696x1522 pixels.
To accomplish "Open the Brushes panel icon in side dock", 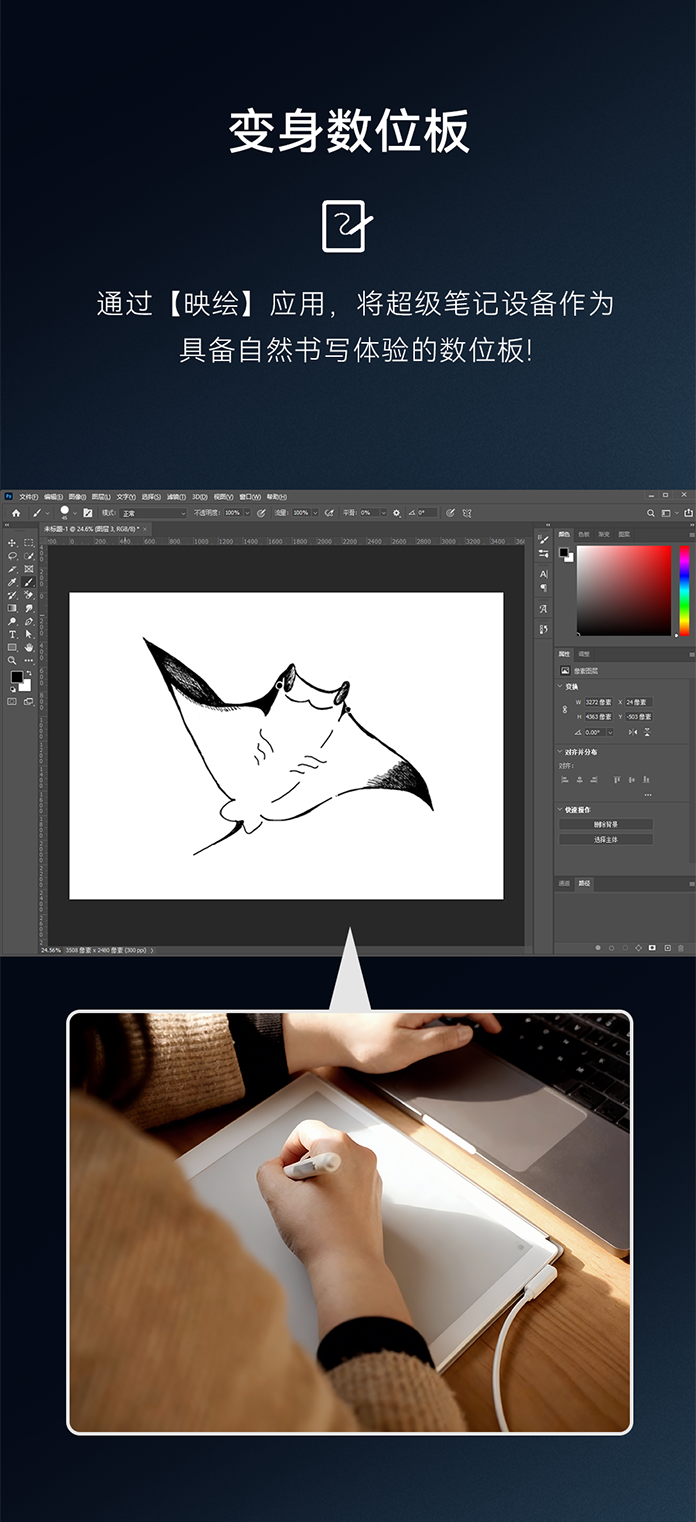I will [x=543, y=539].
